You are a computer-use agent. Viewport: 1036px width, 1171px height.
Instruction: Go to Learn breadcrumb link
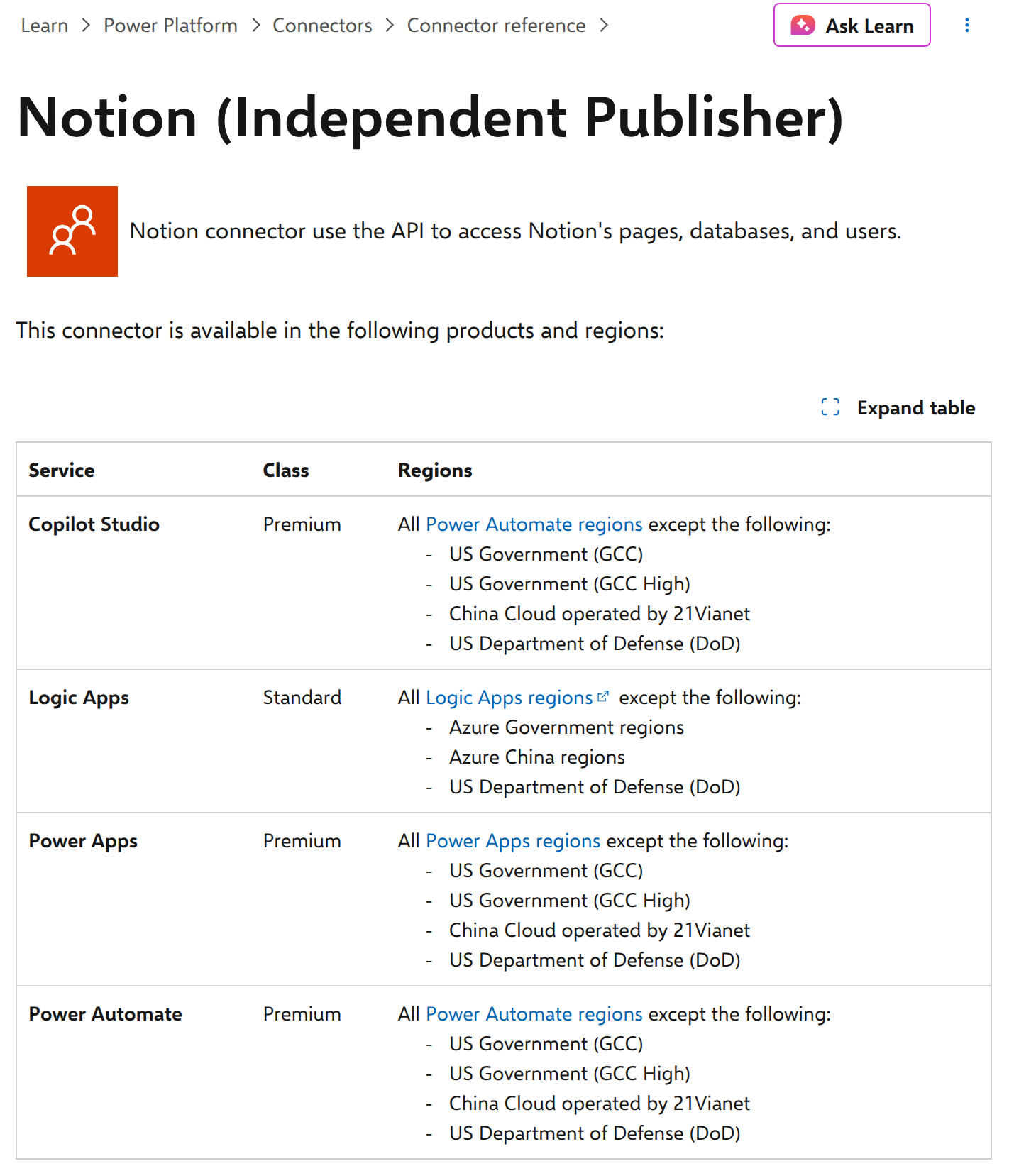point(45,26)
